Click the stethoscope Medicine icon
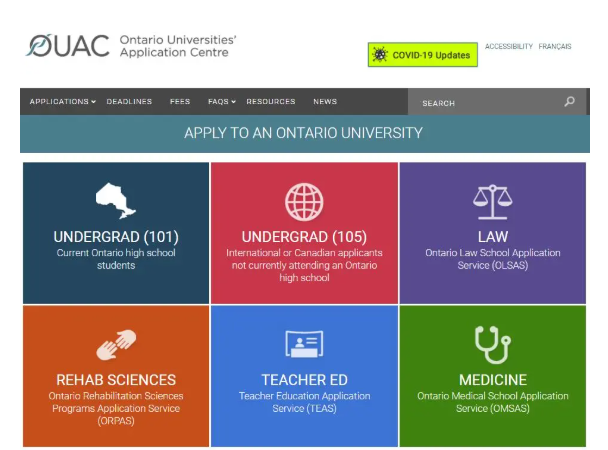 (492, 344)
